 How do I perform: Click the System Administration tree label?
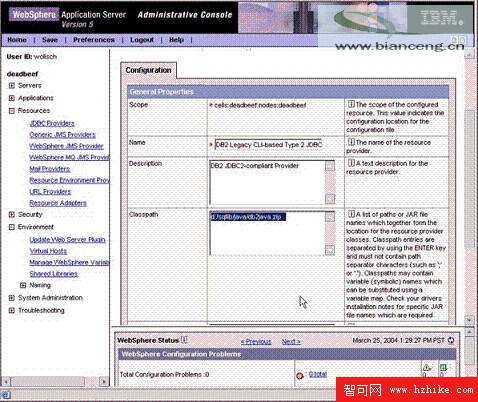(50, 298)
